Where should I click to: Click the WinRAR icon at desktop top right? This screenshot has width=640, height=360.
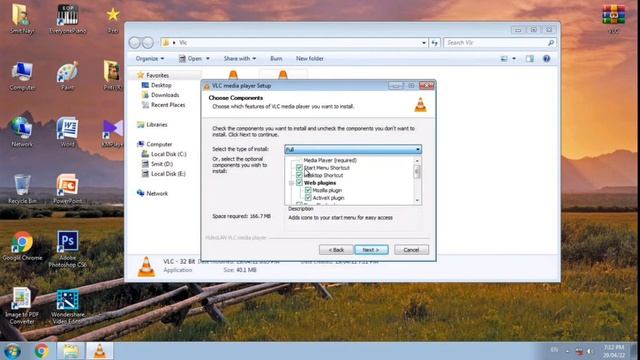point(613,19)
